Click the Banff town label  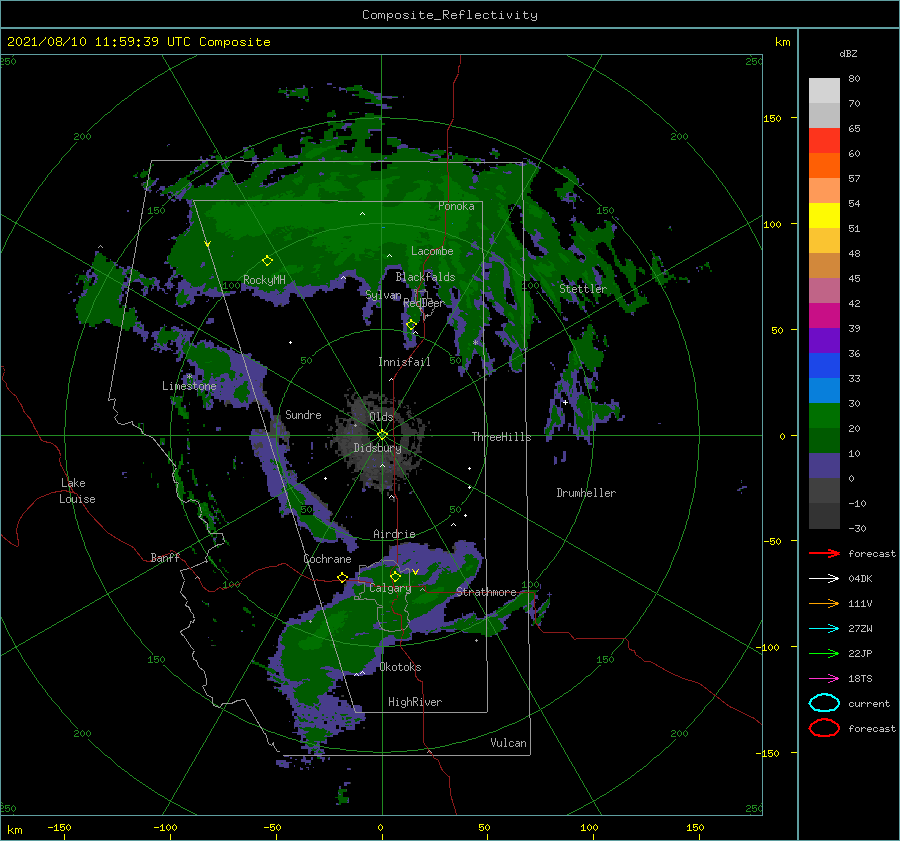pyautogui.click(x=165, y=557)
